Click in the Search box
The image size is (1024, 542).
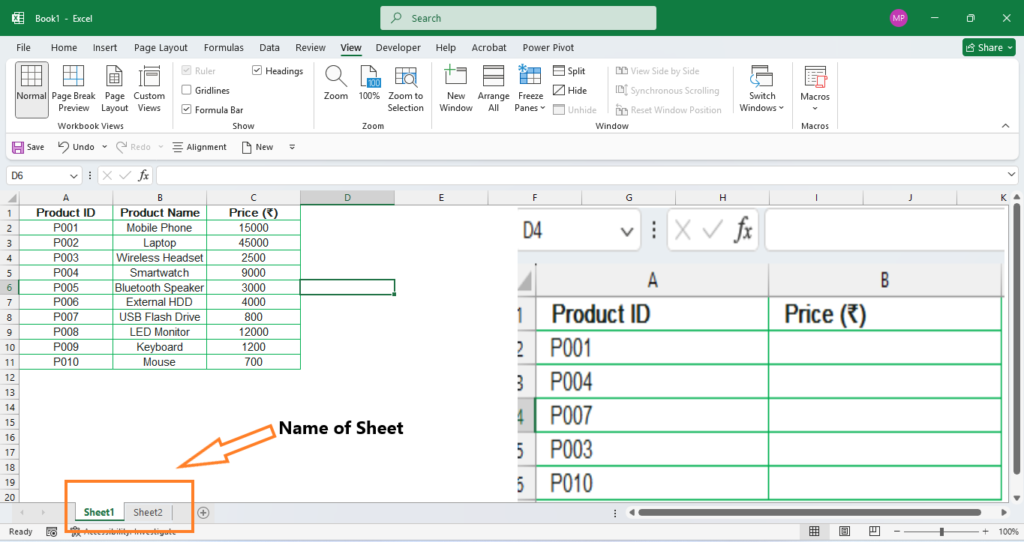[518, 18]
